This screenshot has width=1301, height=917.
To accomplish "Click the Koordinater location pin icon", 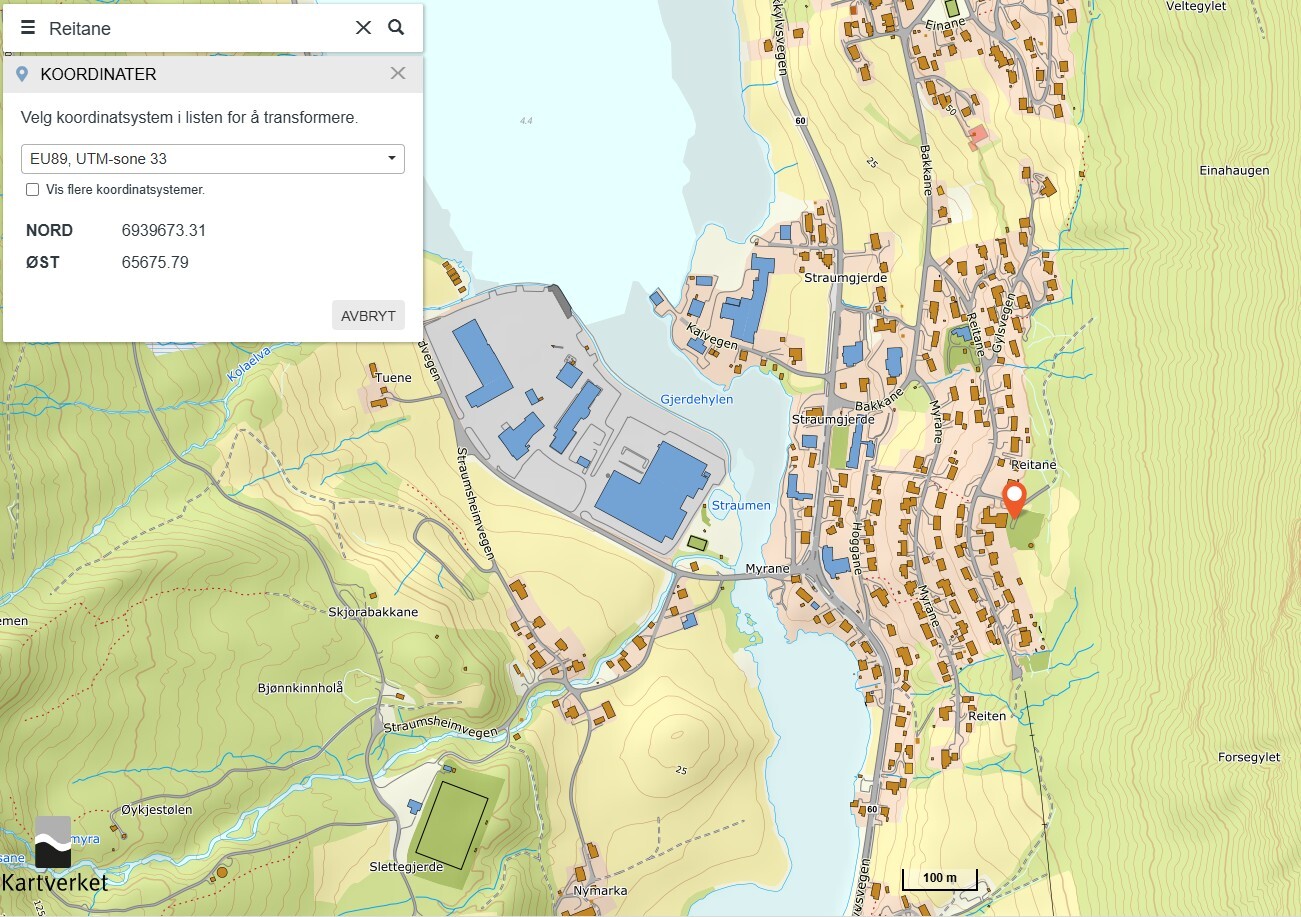I will click(x=23, y=74).
